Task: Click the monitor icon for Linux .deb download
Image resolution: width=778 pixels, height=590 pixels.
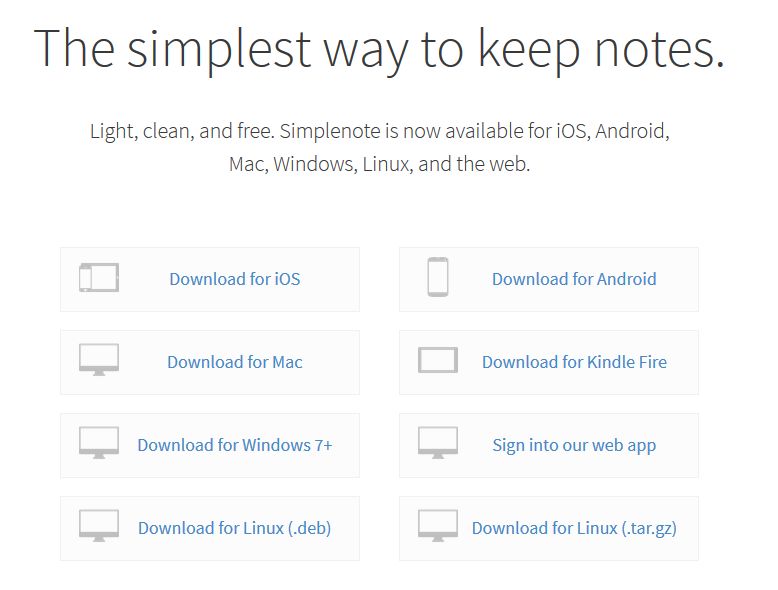Action: (99, 525)
